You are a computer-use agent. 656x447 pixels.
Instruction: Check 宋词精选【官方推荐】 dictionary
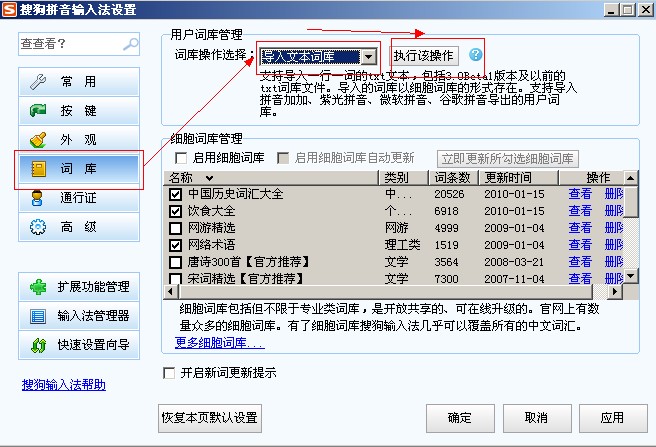[x=175, y=278]
